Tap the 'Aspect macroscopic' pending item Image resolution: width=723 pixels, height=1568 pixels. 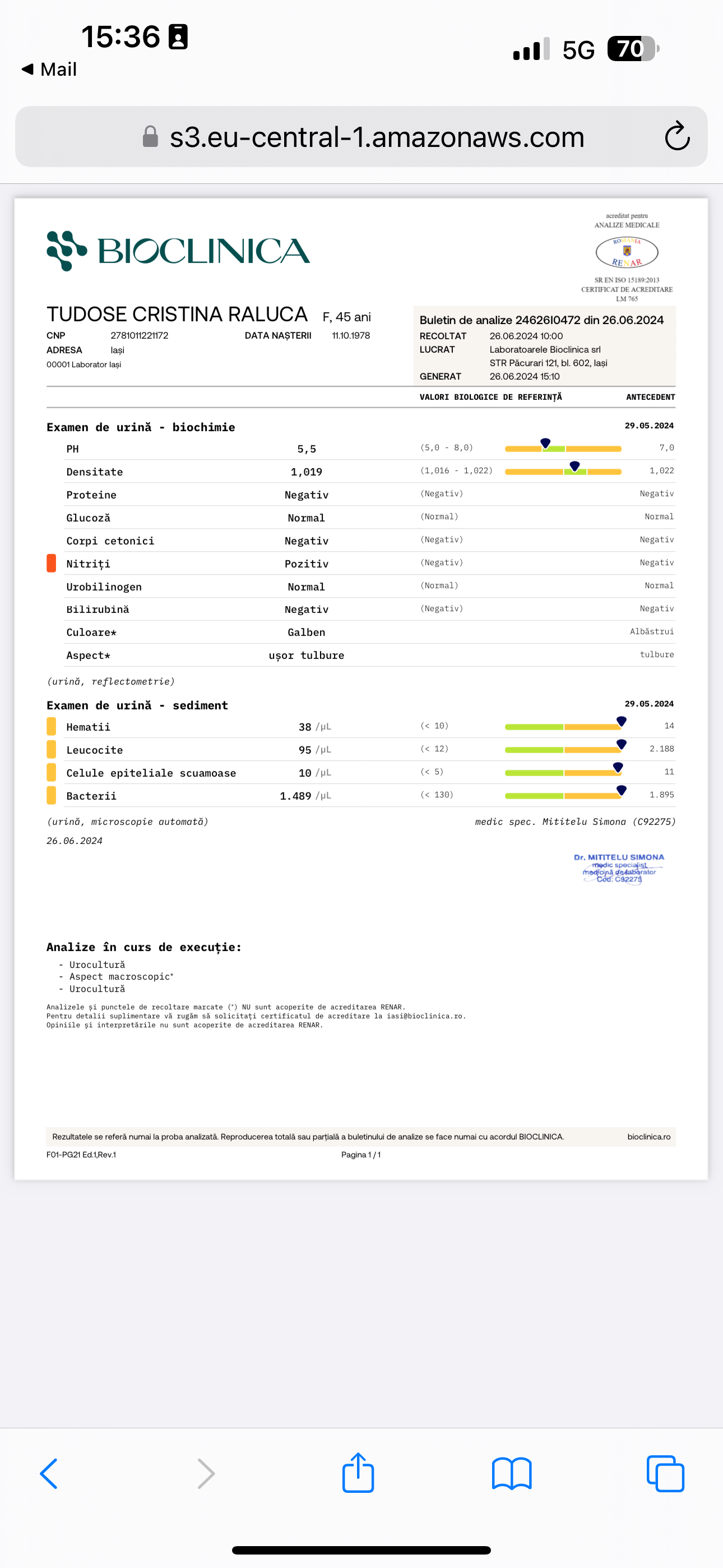[121, 976]
